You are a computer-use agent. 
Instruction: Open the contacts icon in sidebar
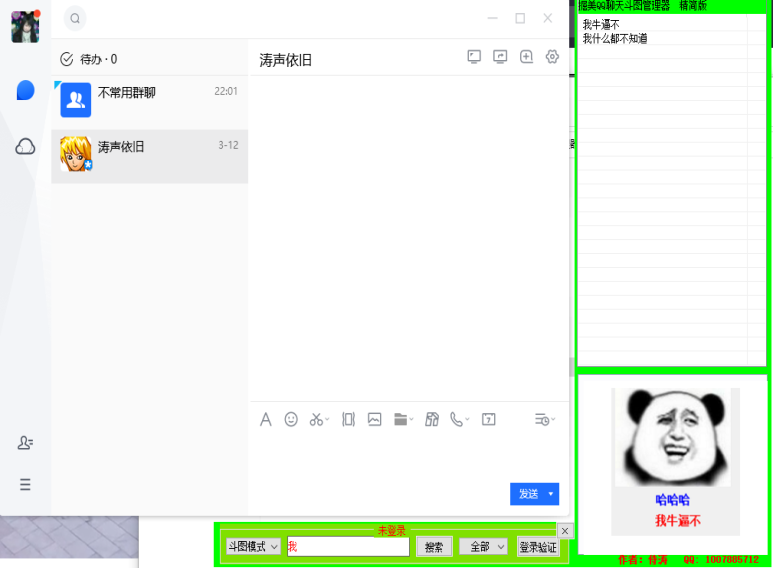pyautogui.click(x=25, y=443)
